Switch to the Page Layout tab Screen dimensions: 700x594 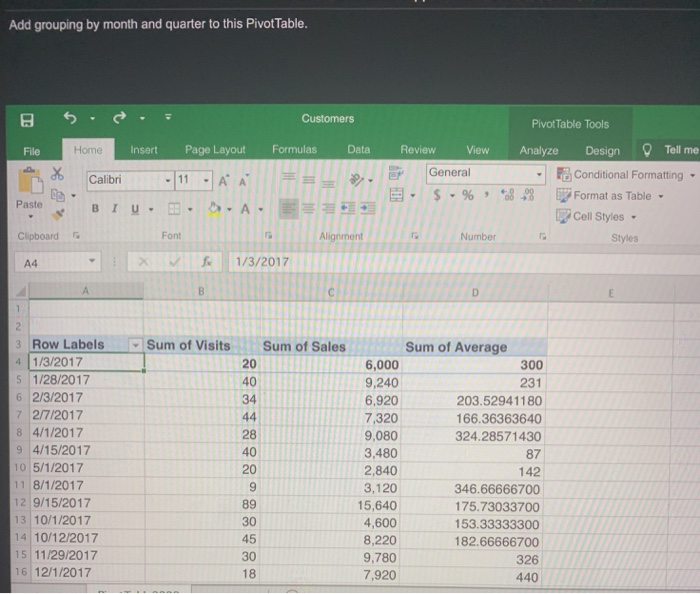click(215, 150)
